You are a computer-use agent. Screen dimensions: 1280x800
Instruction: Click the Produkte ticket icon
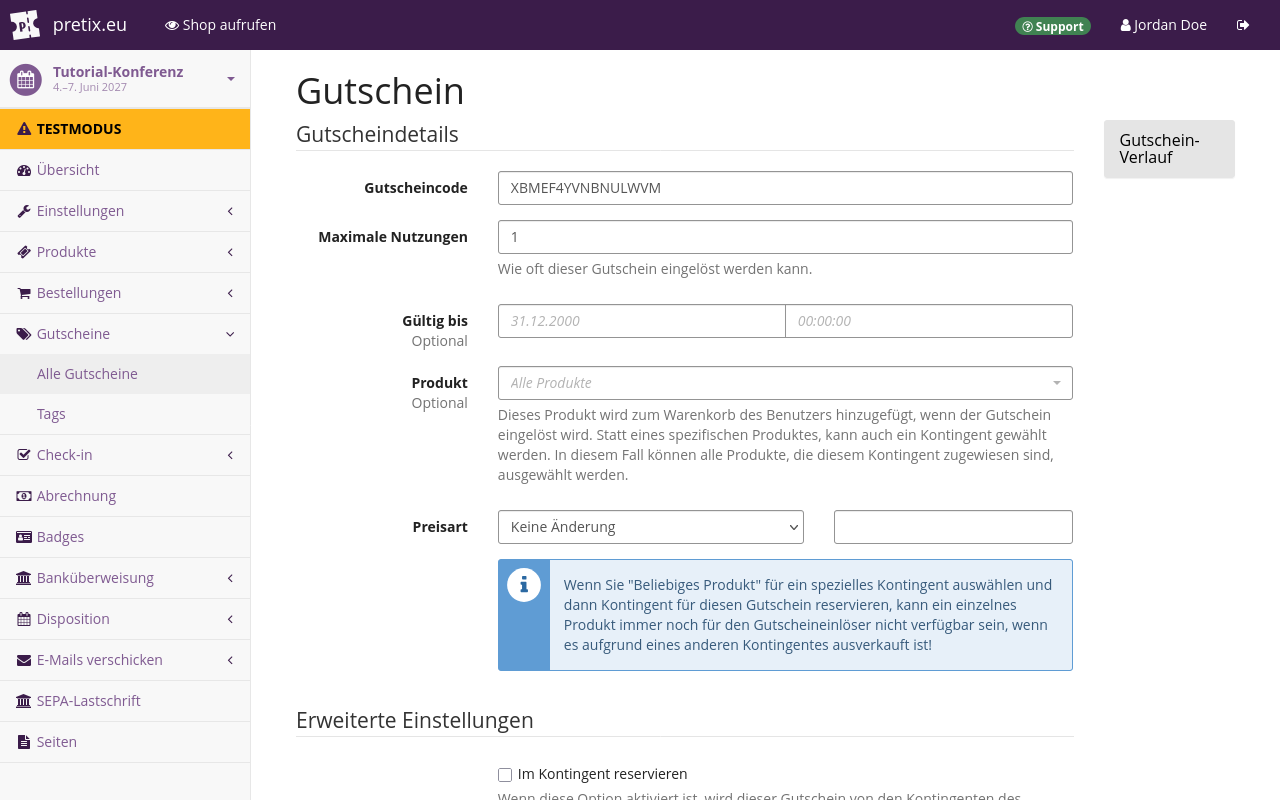(x=24, y=252)
